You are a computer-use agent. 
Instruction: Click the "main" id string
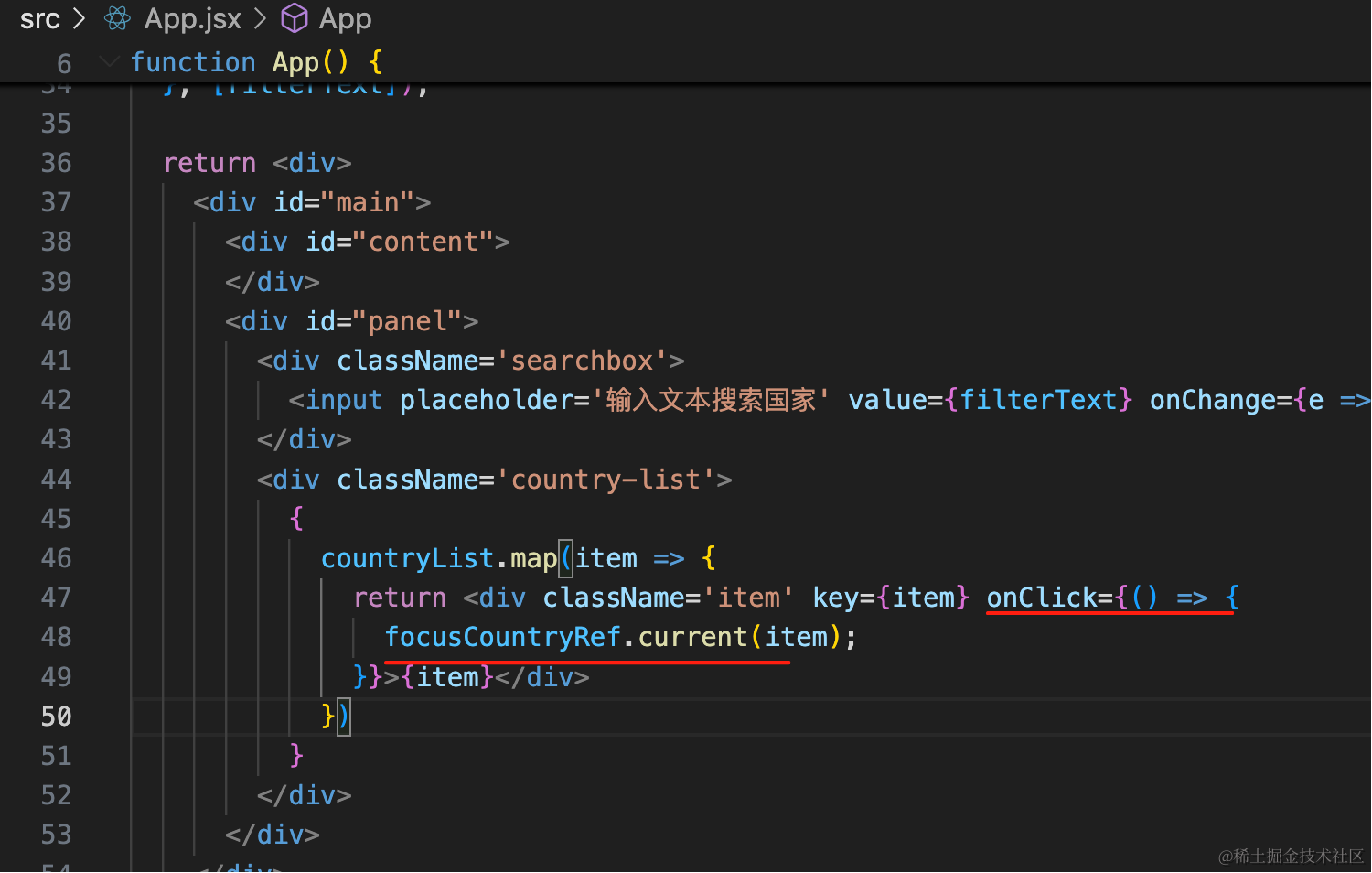368,202
